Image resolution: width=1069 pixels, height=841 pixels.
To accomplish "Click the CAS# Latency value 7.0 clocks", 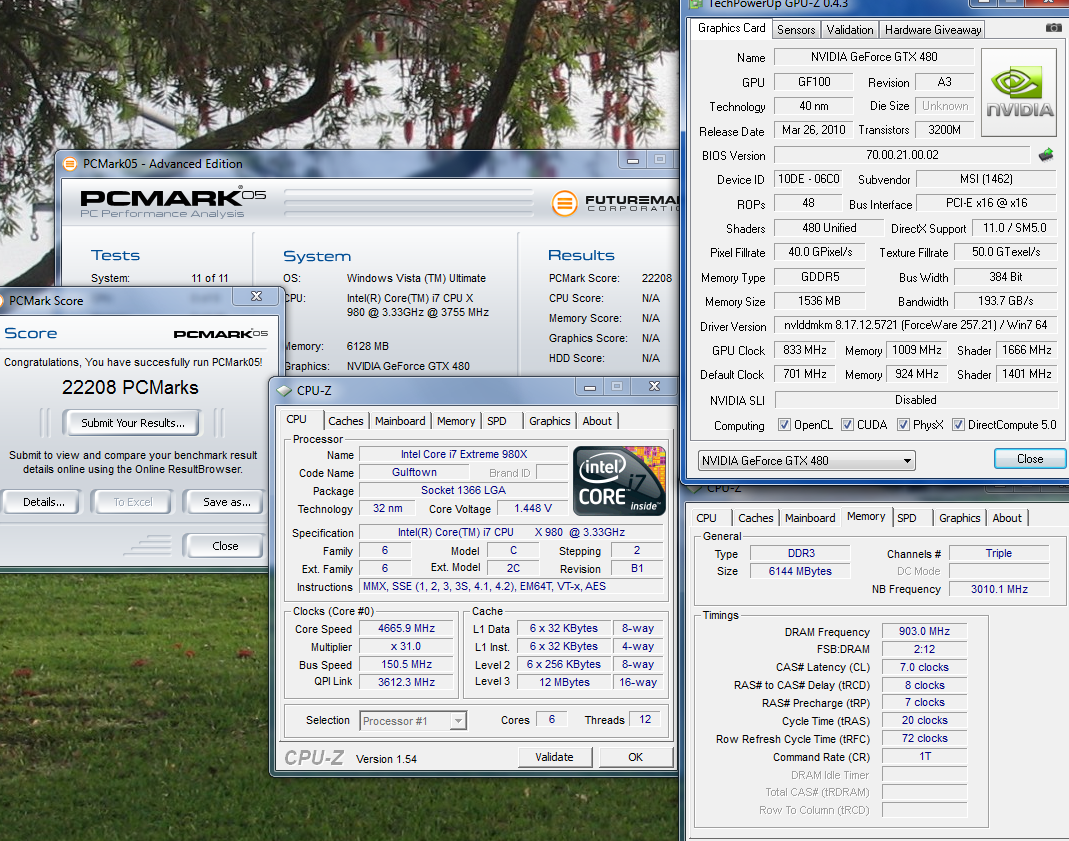I will tap(924, 667).
